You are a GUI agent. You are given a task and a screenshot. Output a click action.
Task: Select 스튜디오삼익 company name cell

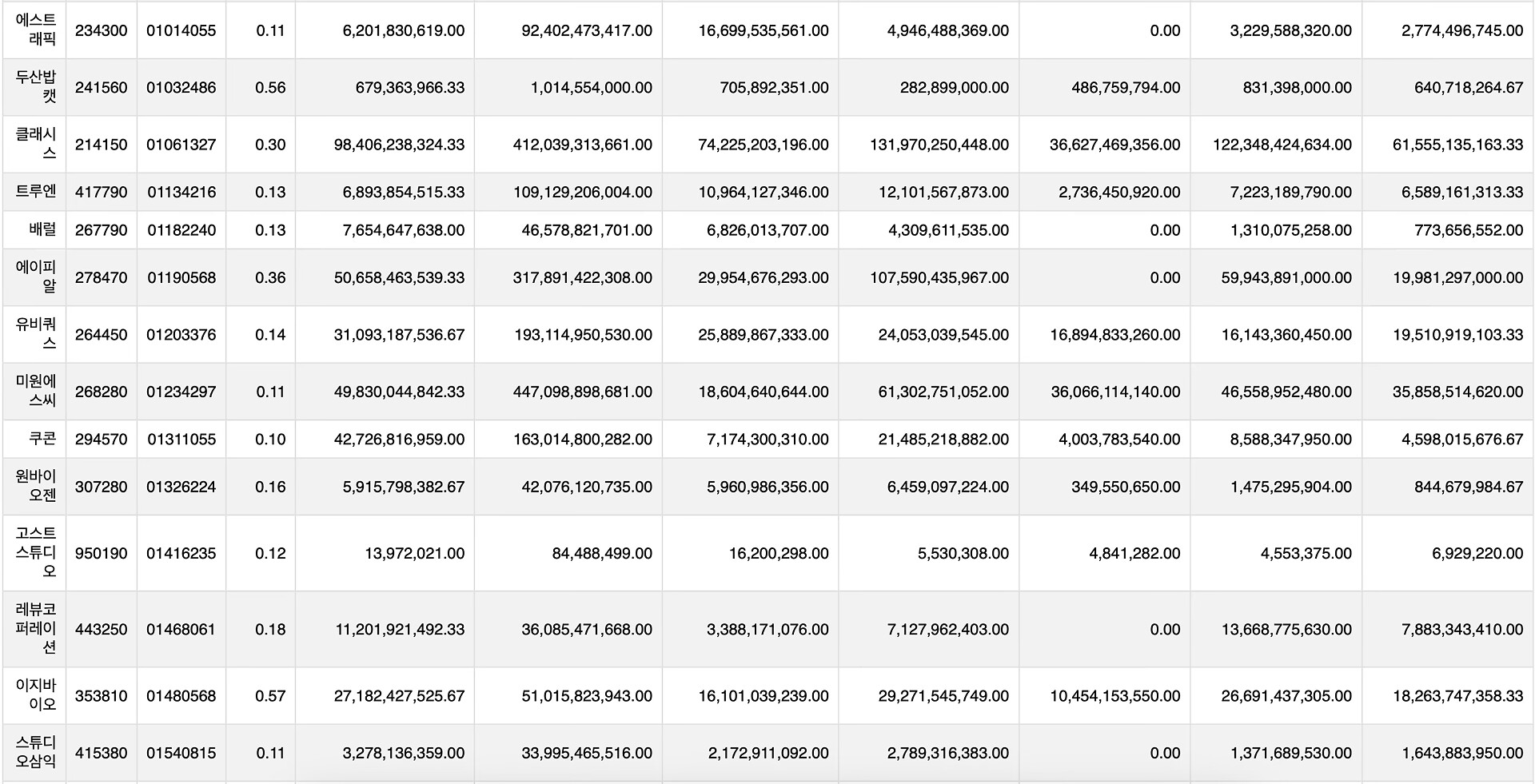(36, 753)
